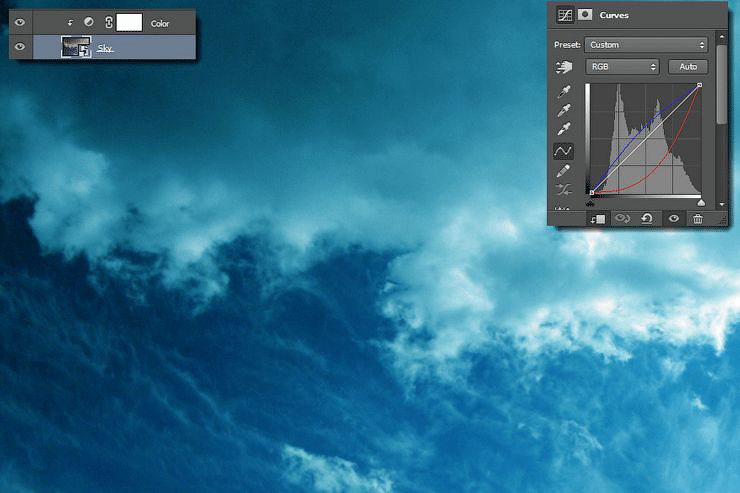Click the Color layer mask link icon

[109, 22]
